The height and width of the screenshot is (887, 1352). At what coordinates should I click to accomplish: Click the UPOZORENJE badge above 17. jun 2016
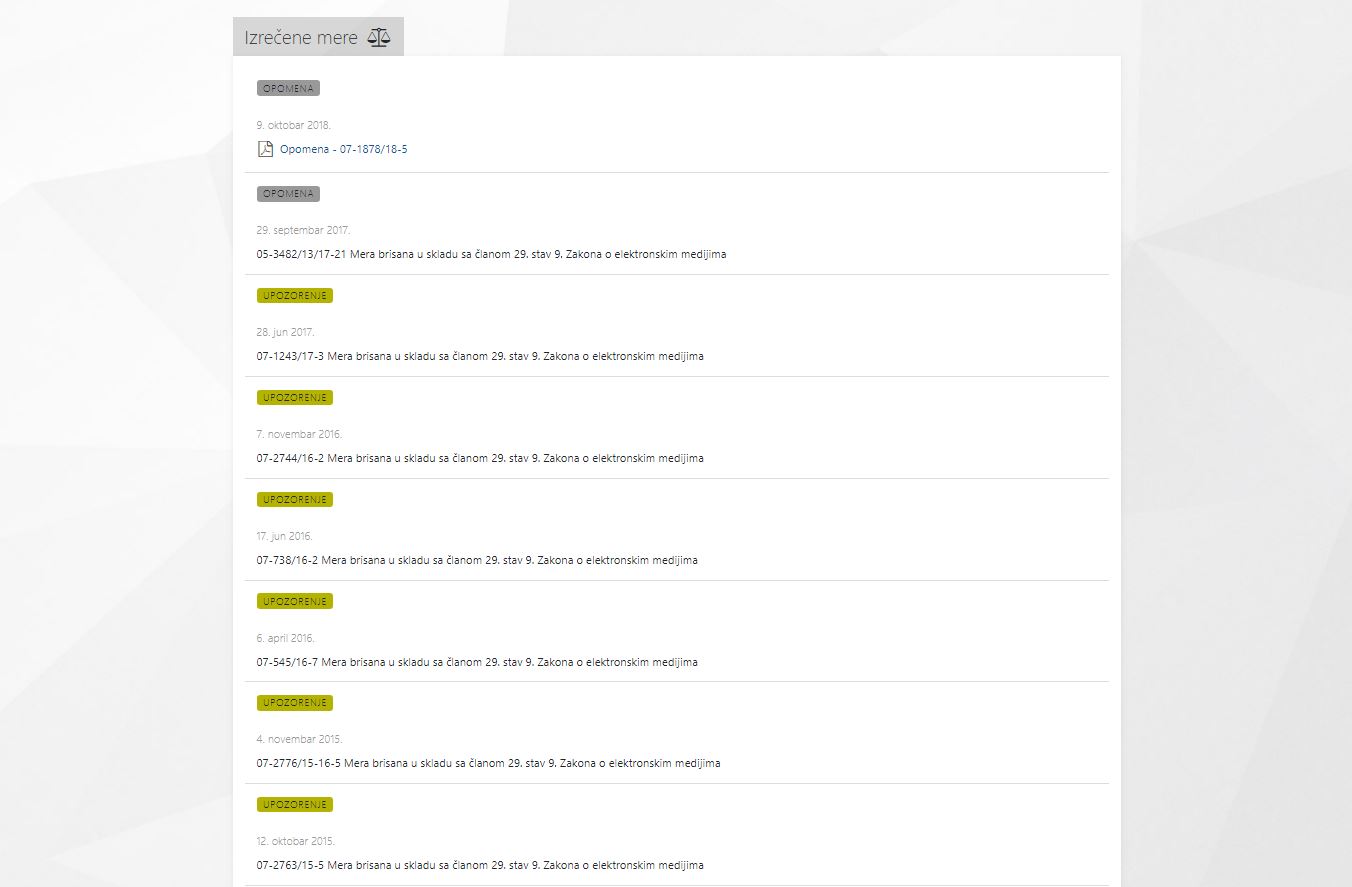pos(294,500)
